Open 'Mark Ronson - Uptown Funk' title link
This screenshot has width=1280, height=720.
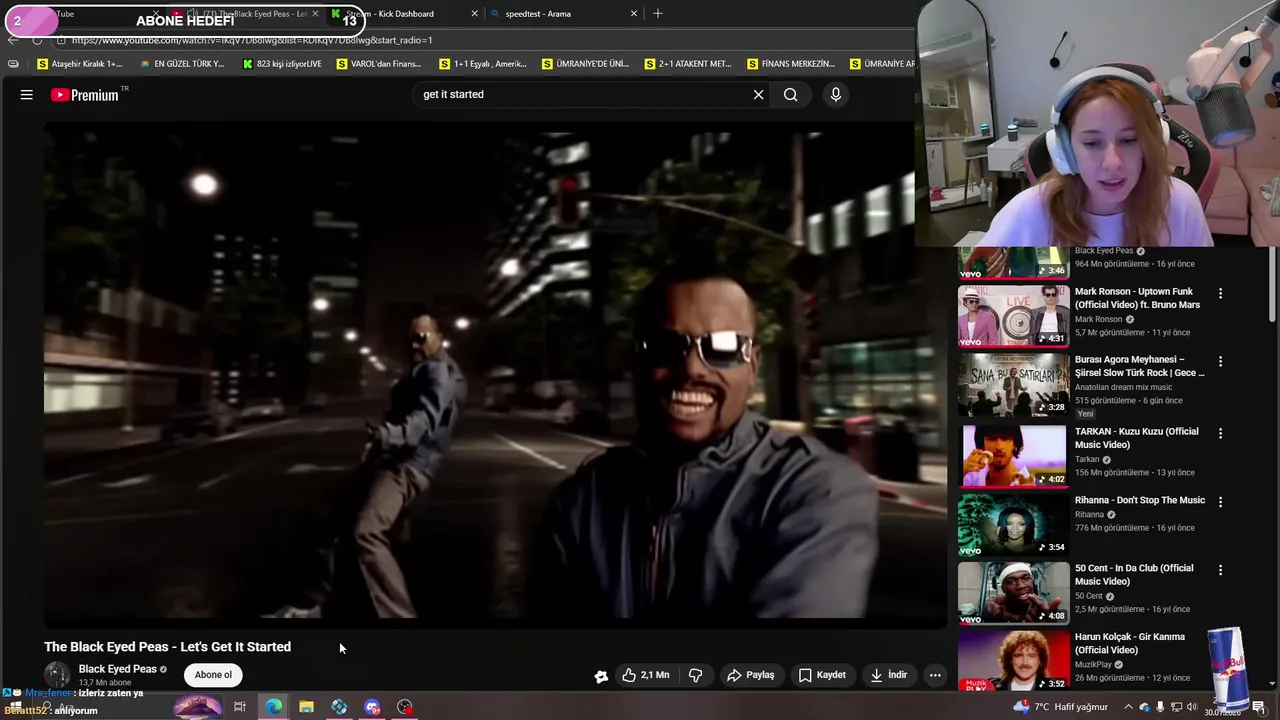point(1137,298)
